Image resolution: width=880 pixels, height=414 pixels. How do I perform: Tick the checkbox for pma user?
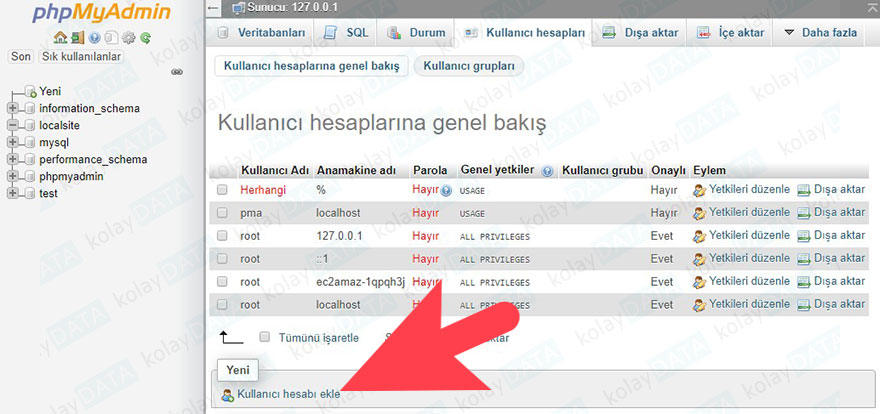[x=222, y=213]
